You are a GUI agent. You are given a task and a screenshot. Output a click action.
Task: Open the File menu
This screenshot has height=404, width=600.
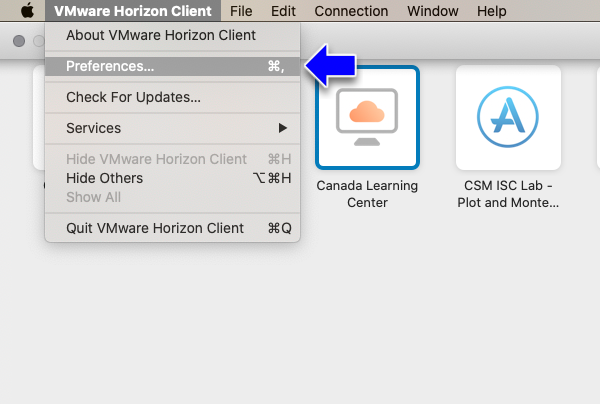[241, 11]
